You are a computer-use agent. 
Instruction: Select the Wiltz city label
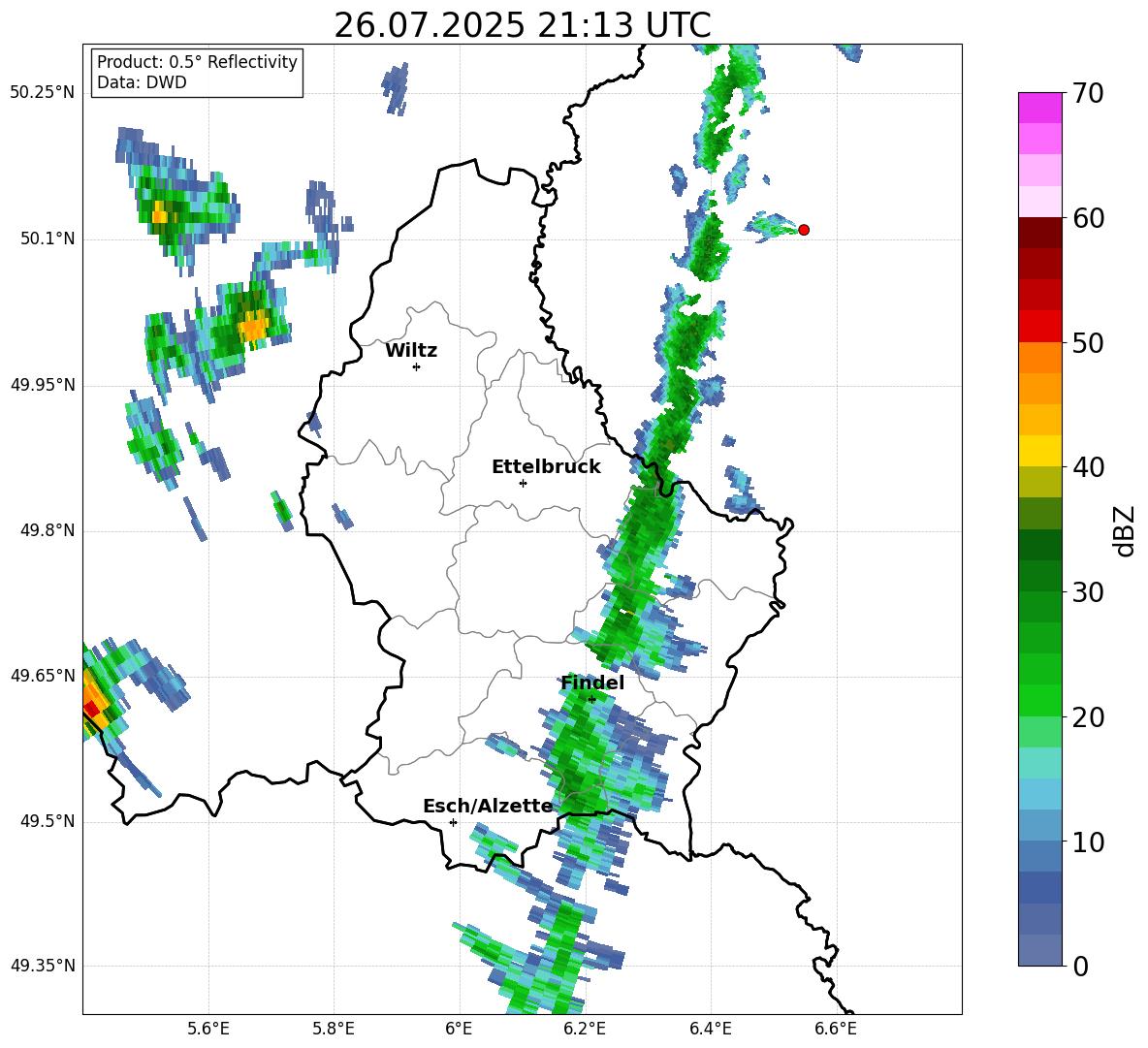pyautogui.click(x=411, y=351)
